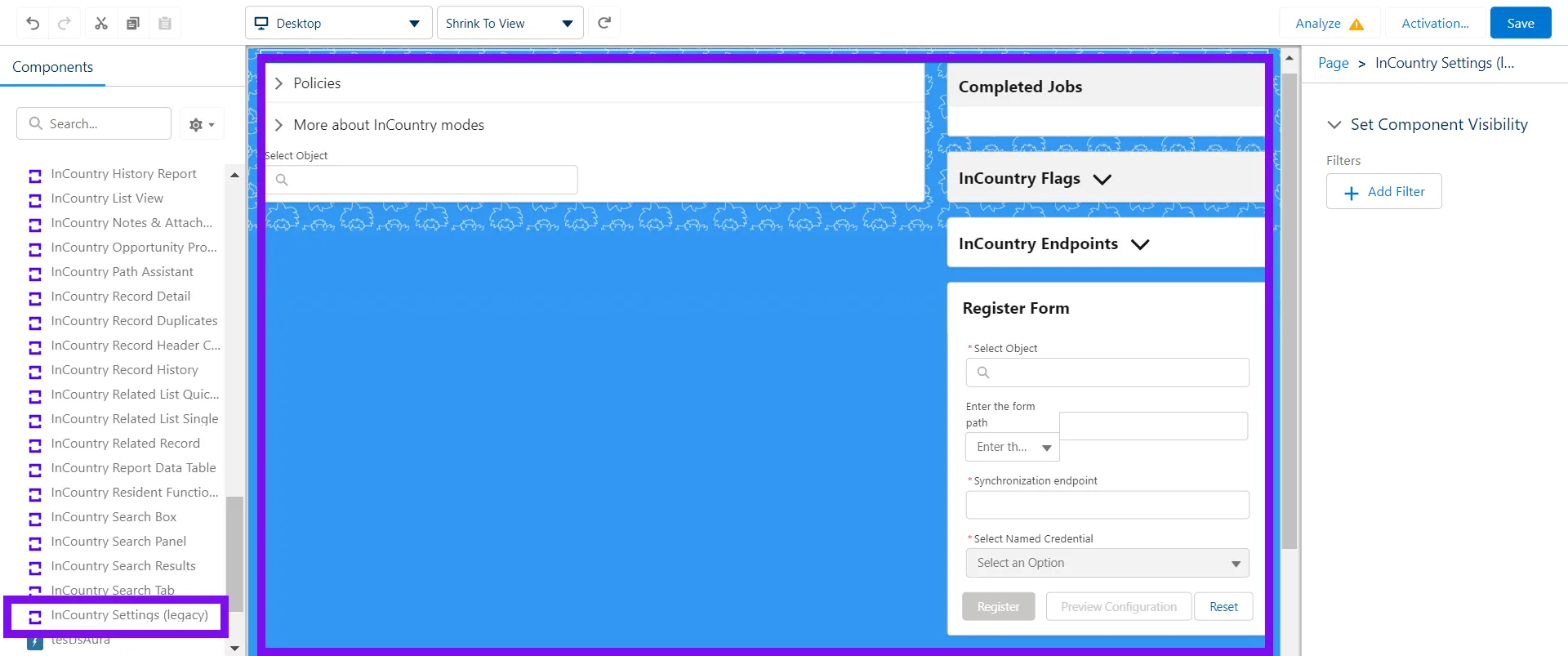Click the Preview Configuration button

tap(1119, 607)
